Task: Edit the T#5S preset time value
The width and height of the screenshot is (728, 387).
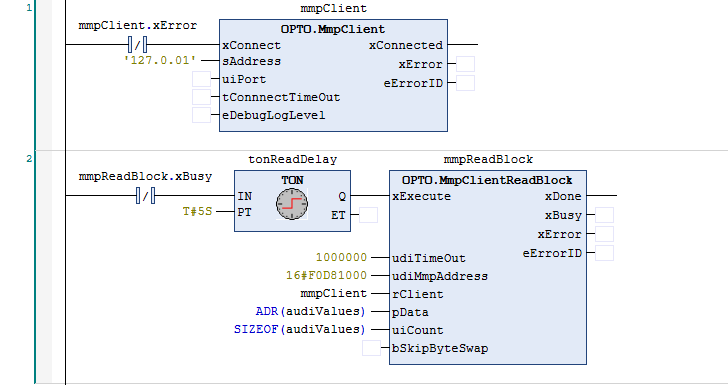Action: click(x=197, y=212)
